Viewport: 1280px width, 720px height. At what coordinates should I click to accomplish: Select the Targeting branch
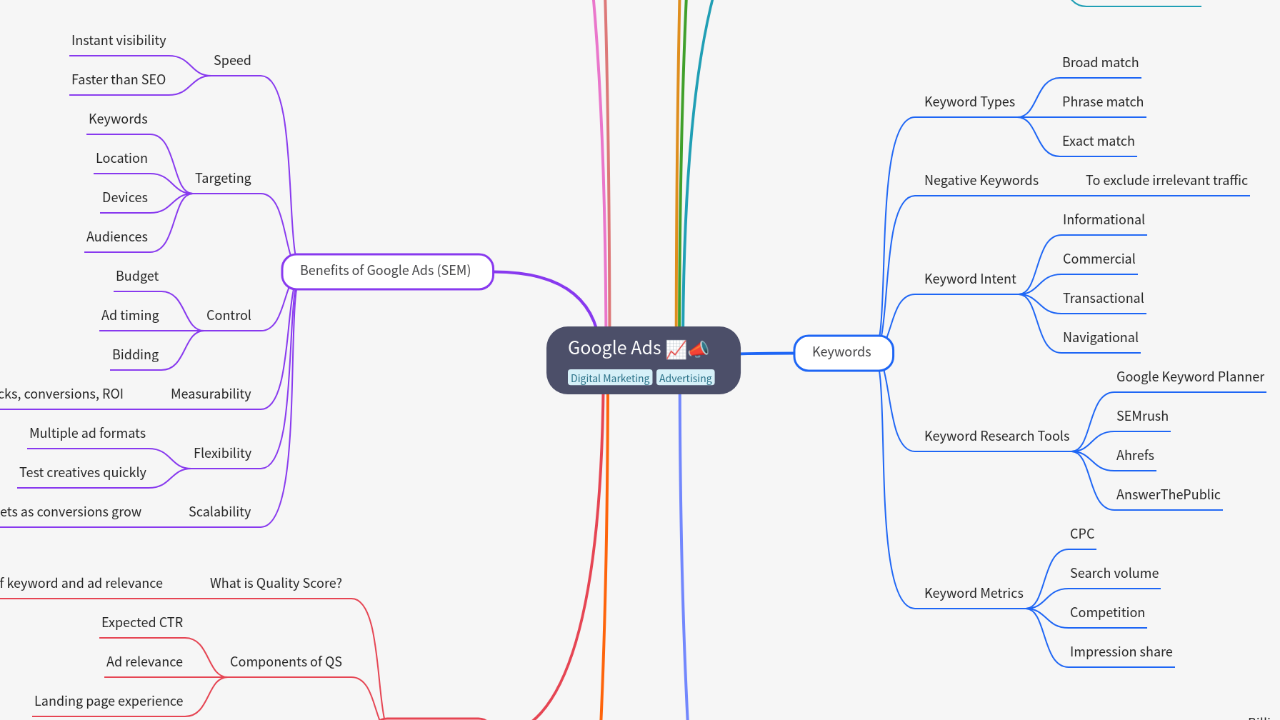pos(223,178)
